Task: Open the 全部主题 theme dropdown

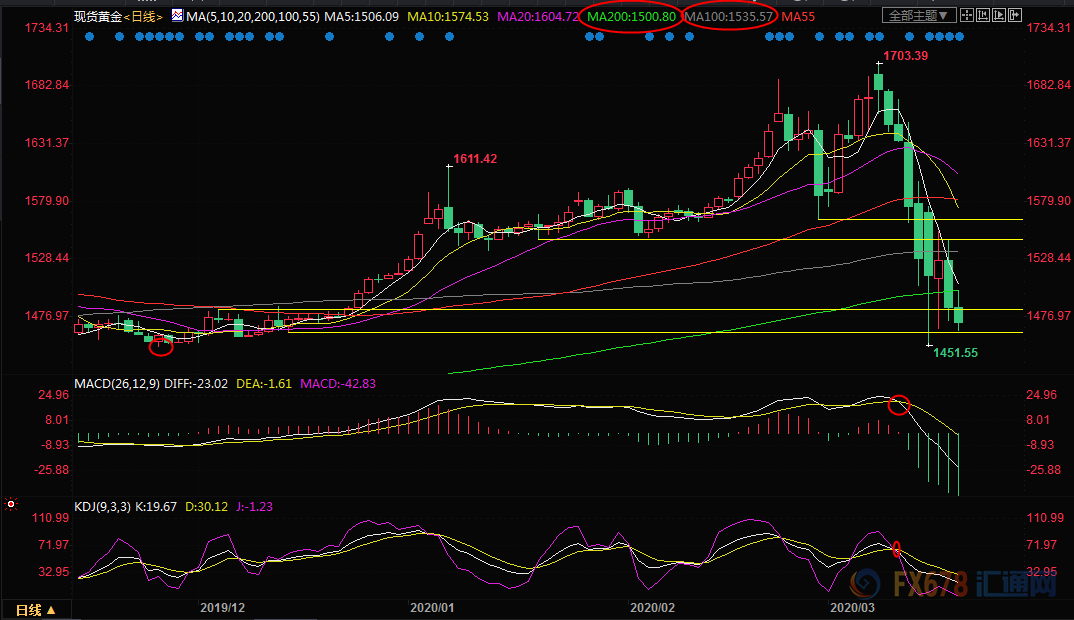Action: click(919, 15)
